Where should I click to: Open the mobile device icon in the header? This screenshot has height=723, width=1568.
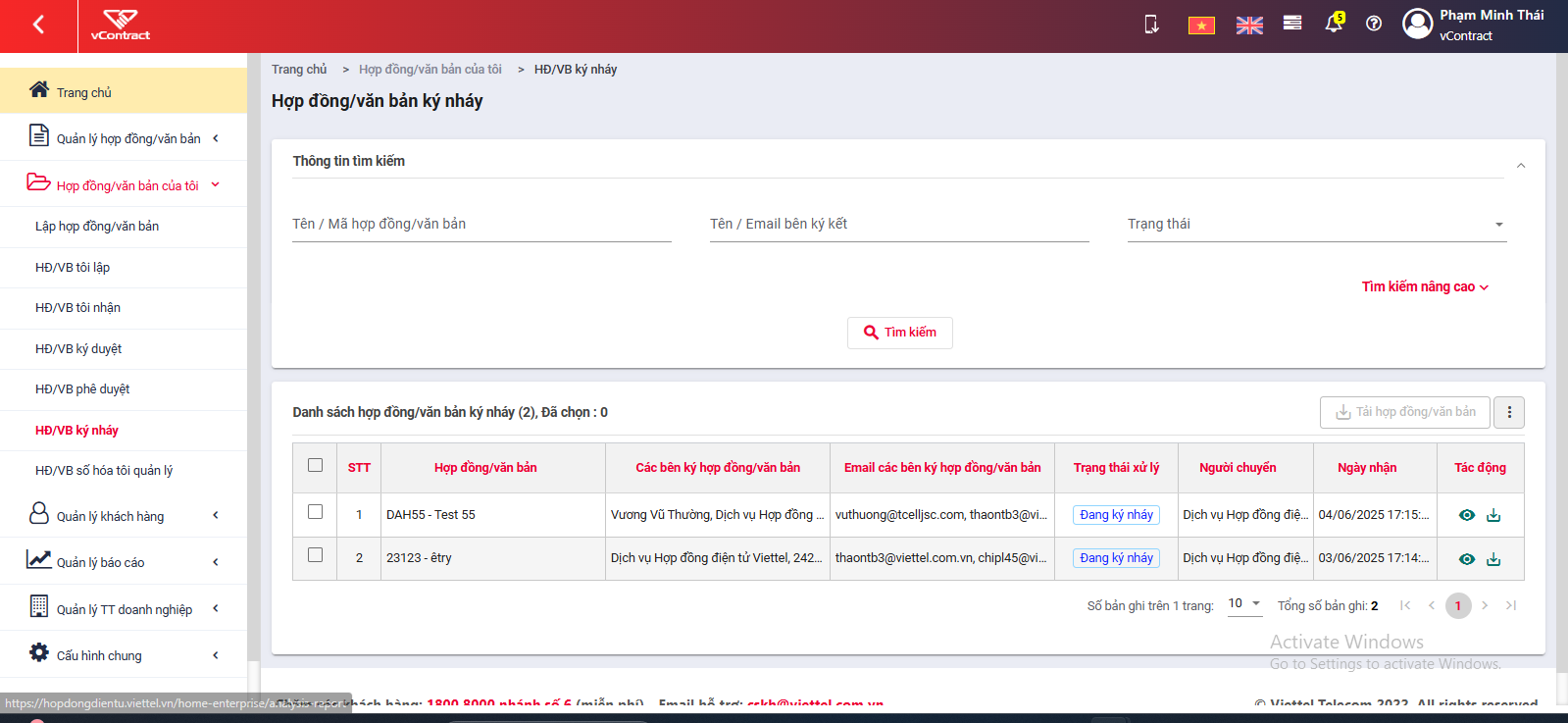coord(1151,24)
